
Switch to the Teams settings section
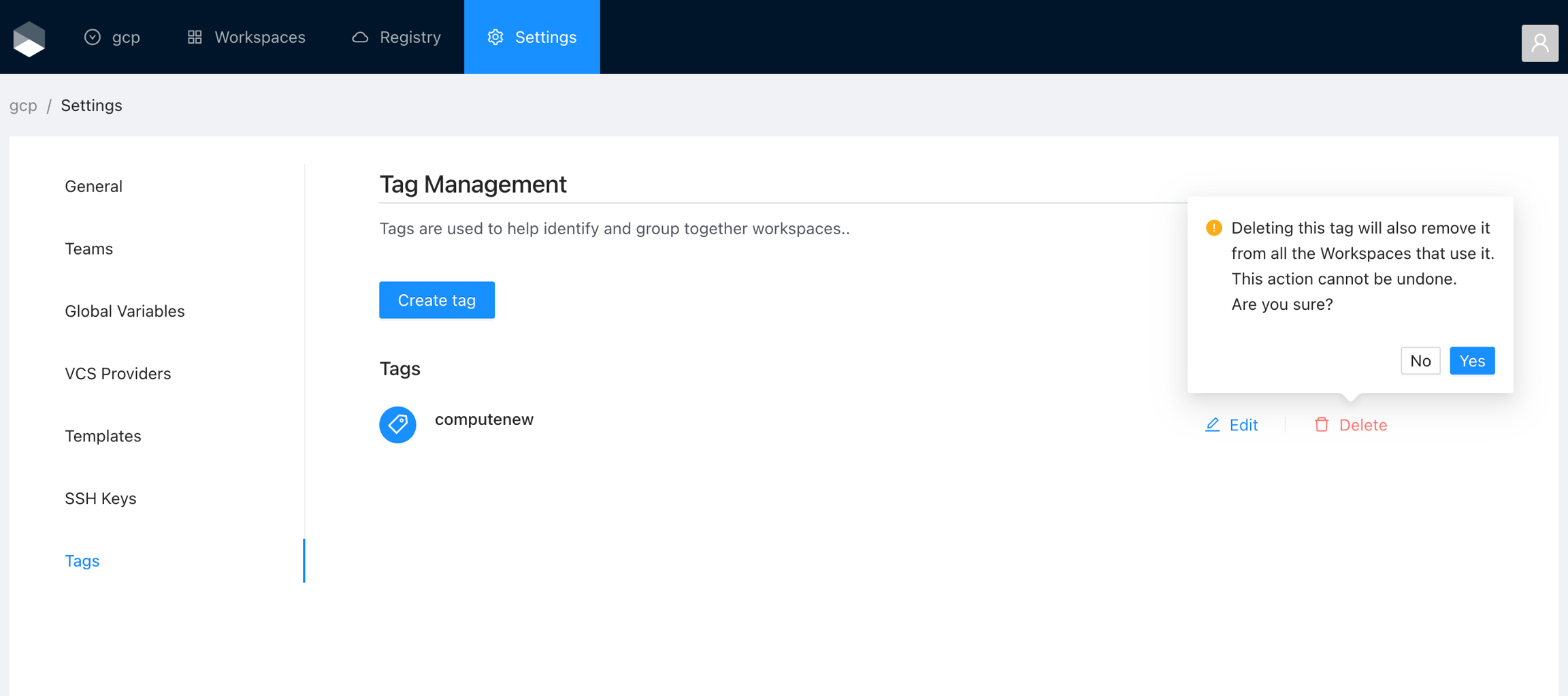(89, 249)
